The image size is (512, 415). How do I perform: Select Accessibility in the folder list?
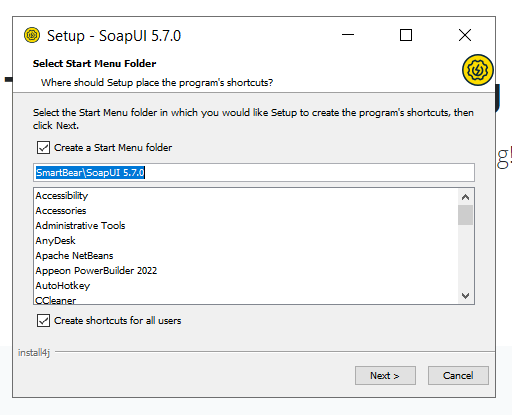tap(62, 196)
